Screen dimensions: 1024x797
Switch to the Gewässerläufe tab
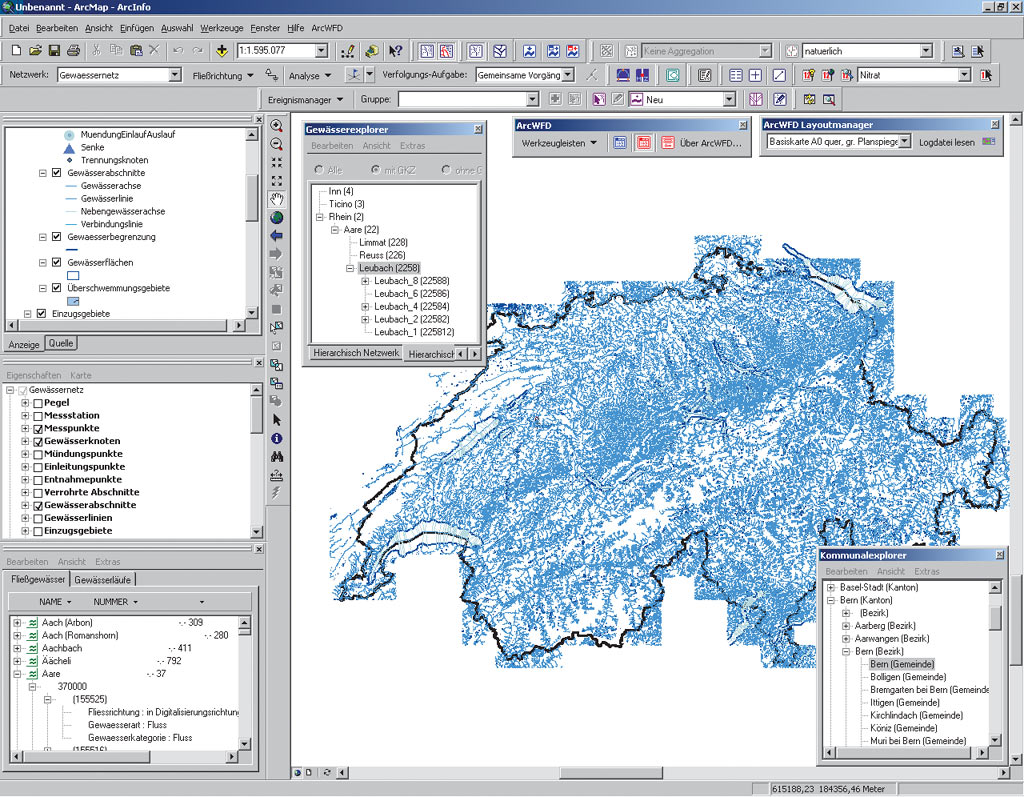point(103,580)
